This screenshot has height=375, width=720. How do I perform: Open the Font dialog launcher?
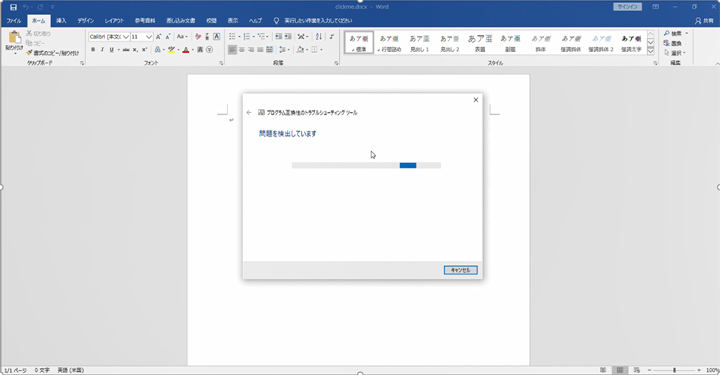coord(221,63)
